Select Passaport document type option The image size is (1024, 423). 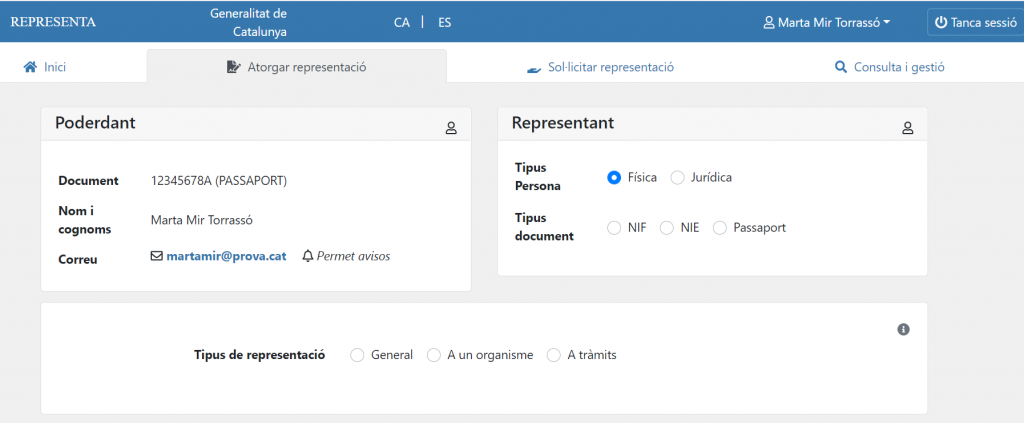tap(720, 228)
